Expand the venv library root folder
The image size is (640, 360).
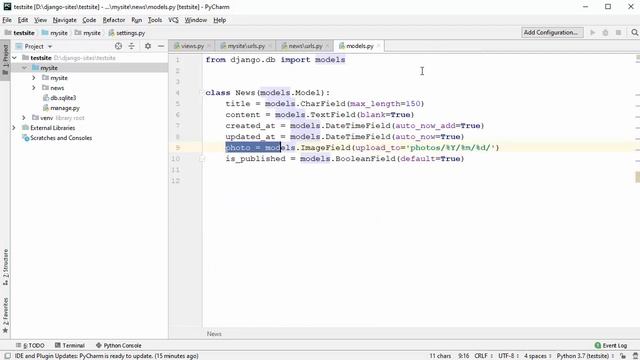[24, 118]
